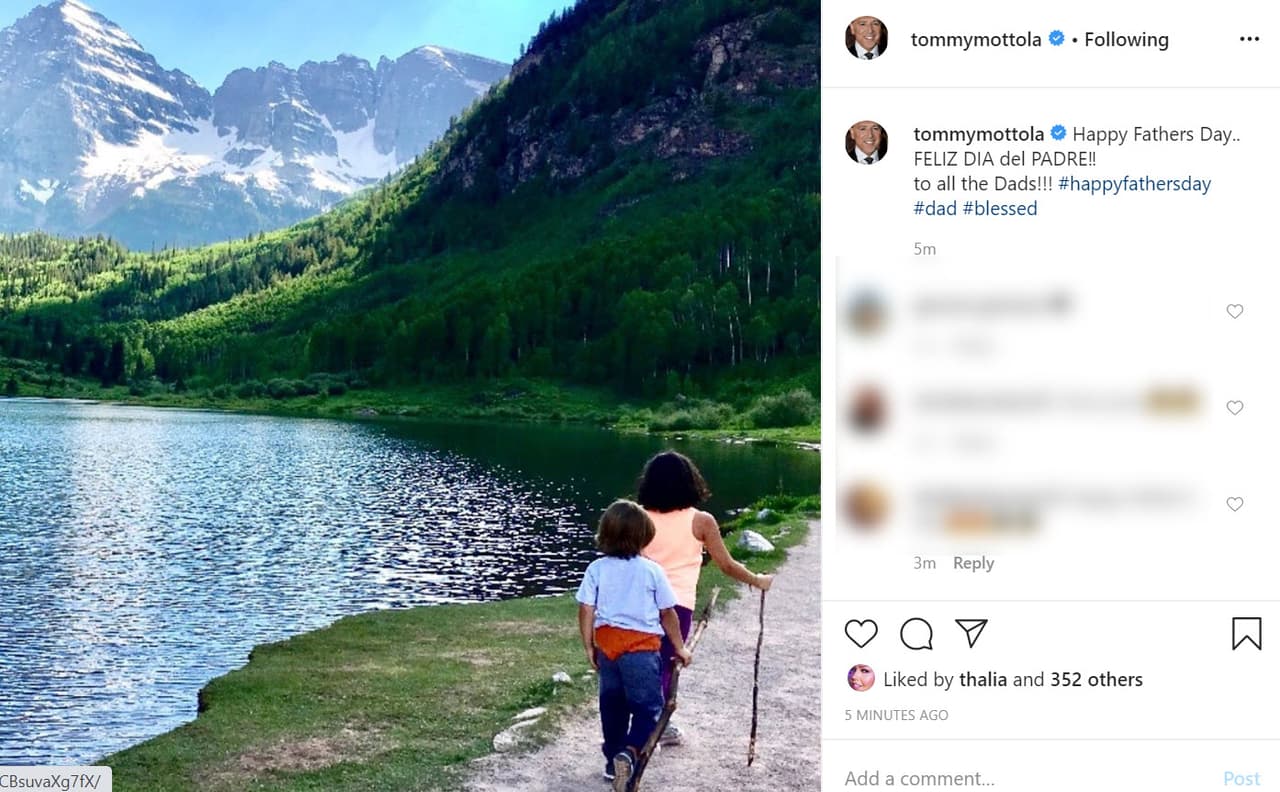1280x792 pixels.
Task: Like the second blurred comment
Action: coord(1235,408)
